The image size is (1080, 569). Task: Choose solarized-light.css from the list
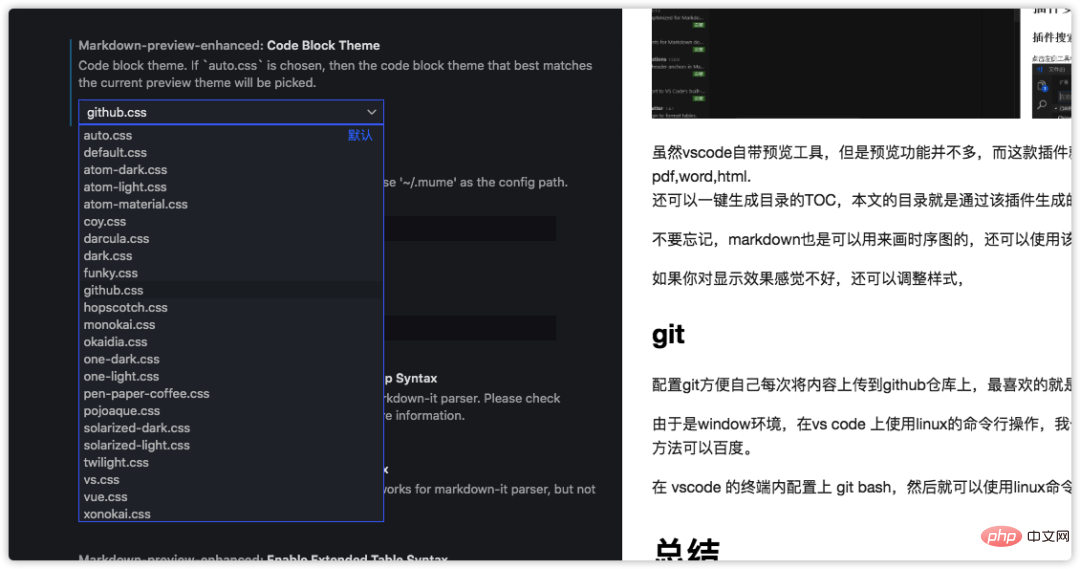(x=136, y=445)
